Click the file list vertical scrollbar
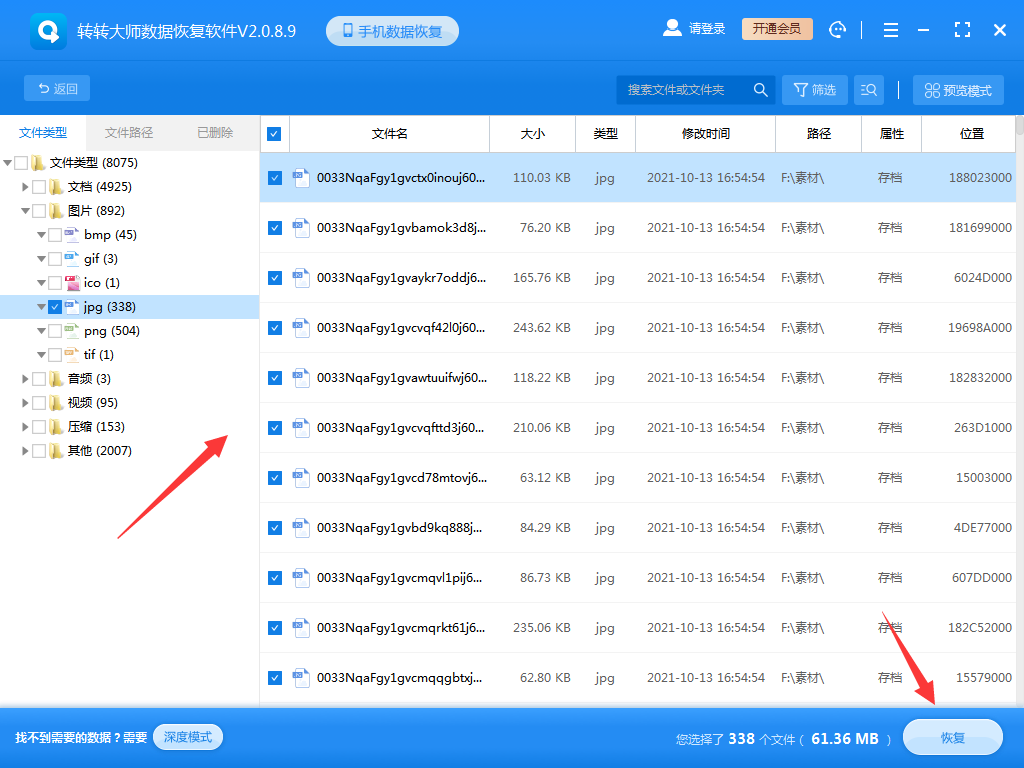The image size is (1024, 768). 1019,400
